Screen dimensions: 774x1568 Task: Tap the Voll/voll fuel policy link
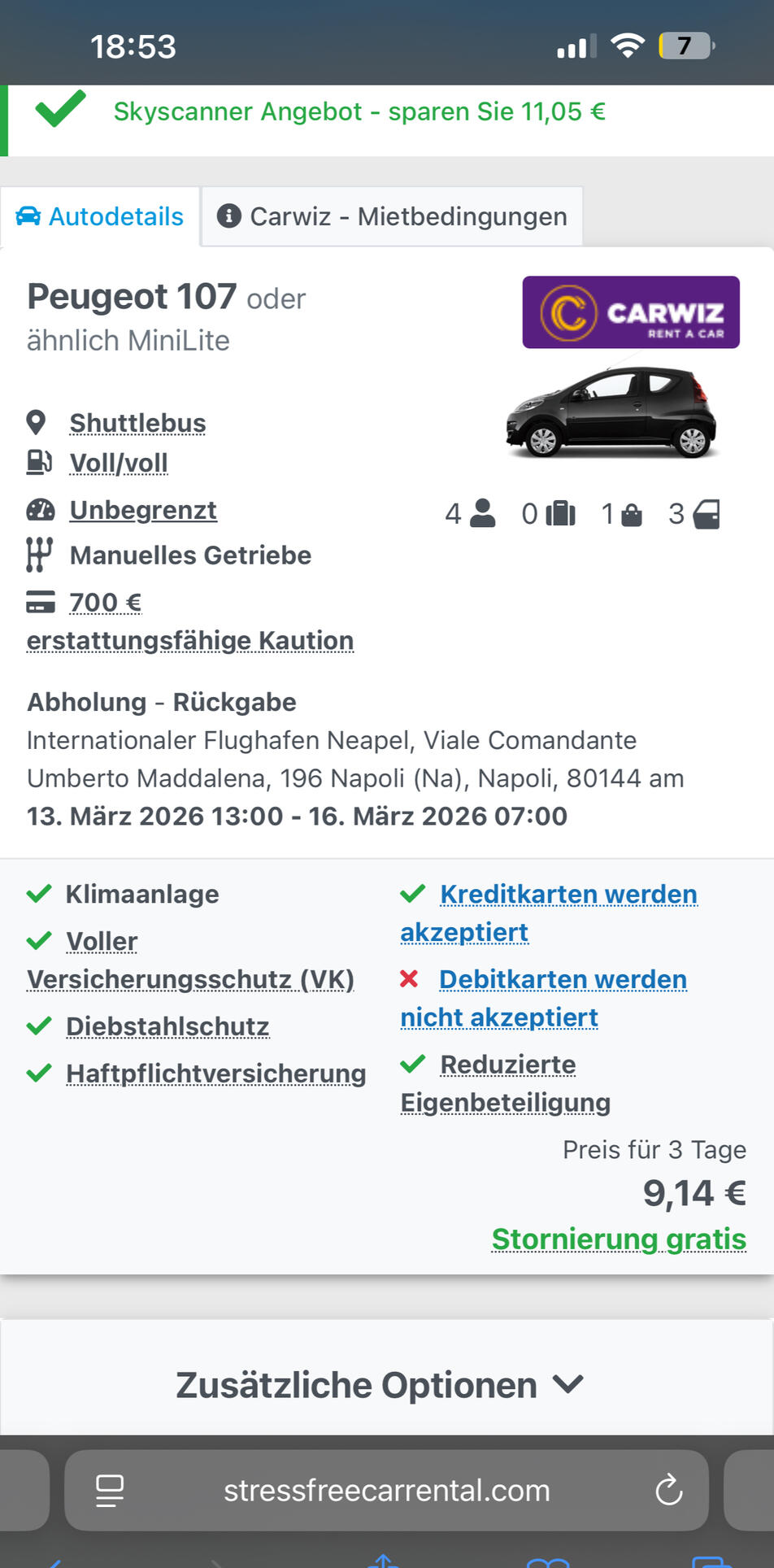119,463
